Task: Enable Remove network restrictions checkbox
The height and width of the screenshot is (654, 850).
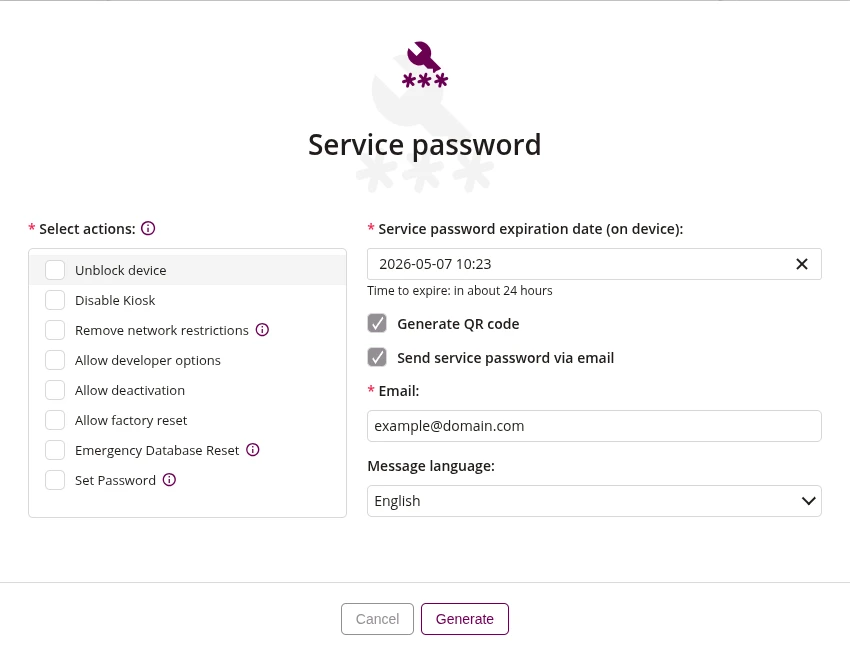Action: point(55,330)
